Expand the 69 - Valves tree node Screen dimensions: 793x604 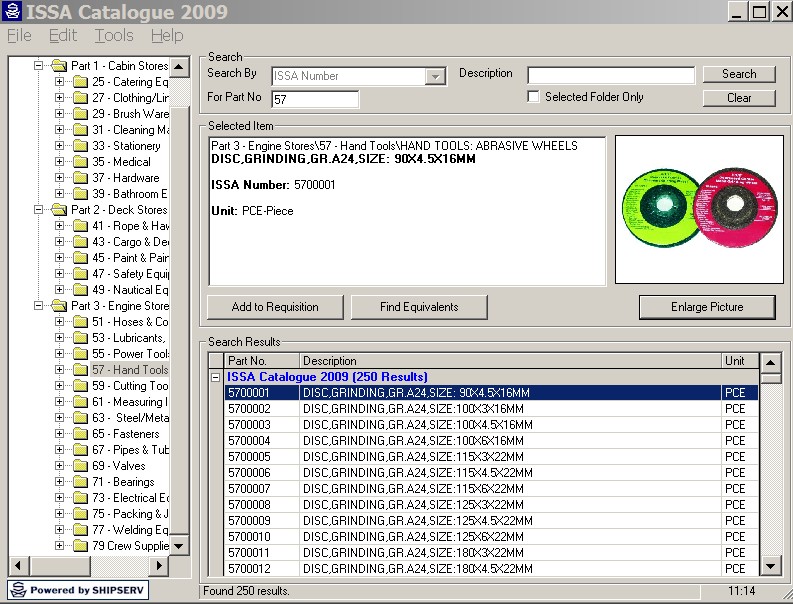[59, 466]
